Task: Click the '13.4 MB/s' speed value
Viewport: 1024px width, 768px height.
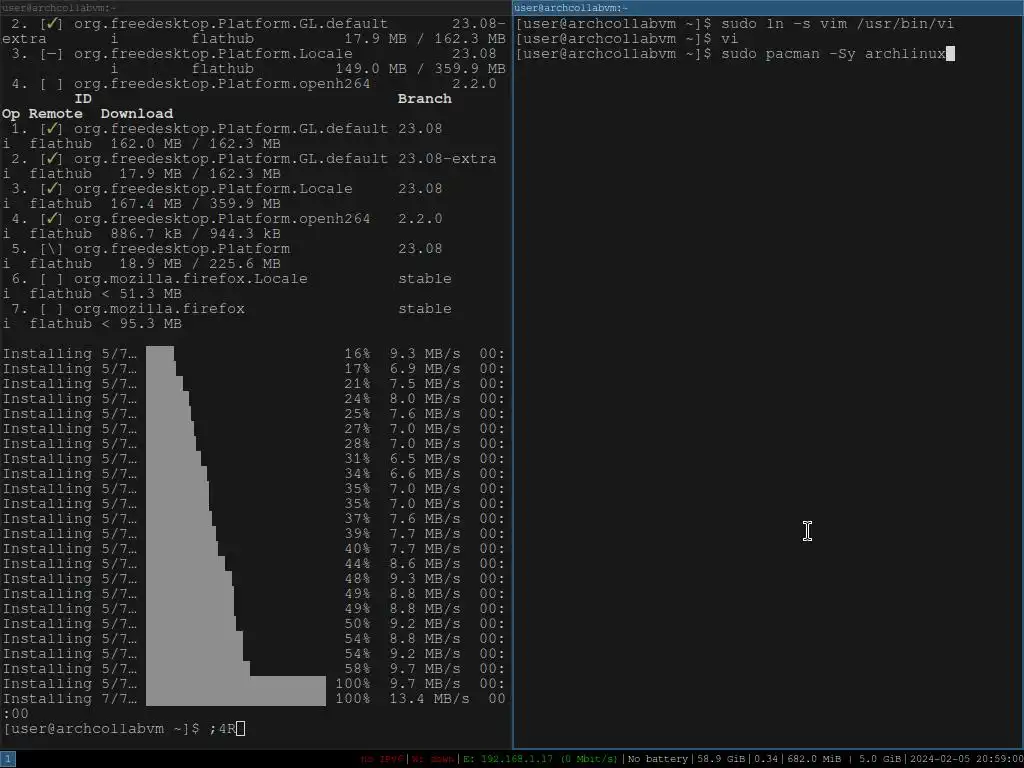Action: point(429,699)
